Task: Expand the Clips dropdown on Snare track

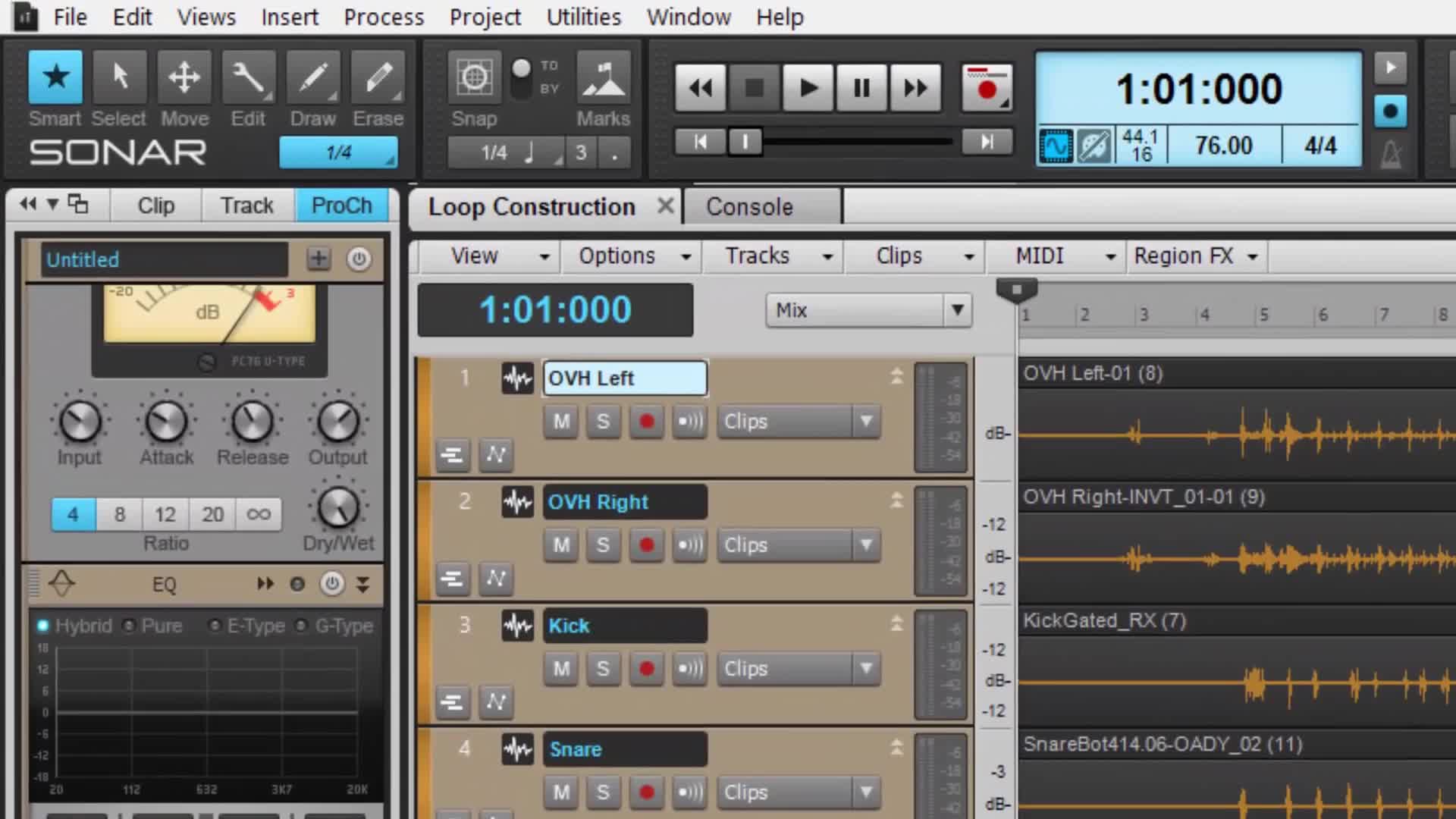Action: coord(866,792)
